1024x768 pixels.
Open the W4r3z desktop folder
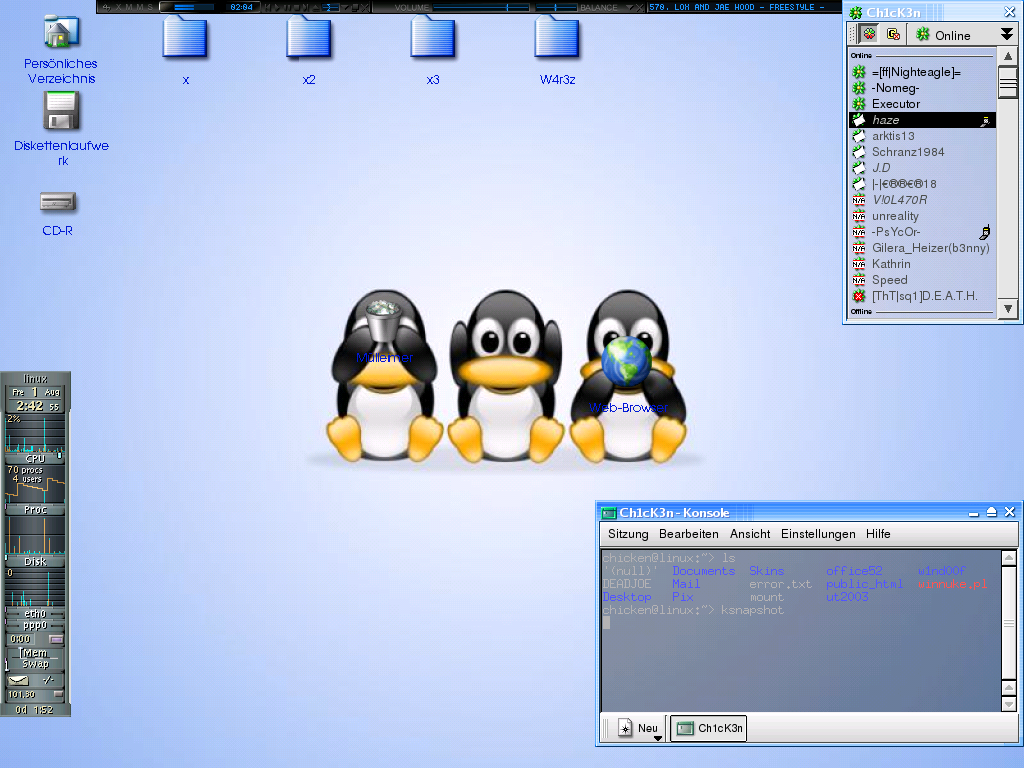coord(557,38)
